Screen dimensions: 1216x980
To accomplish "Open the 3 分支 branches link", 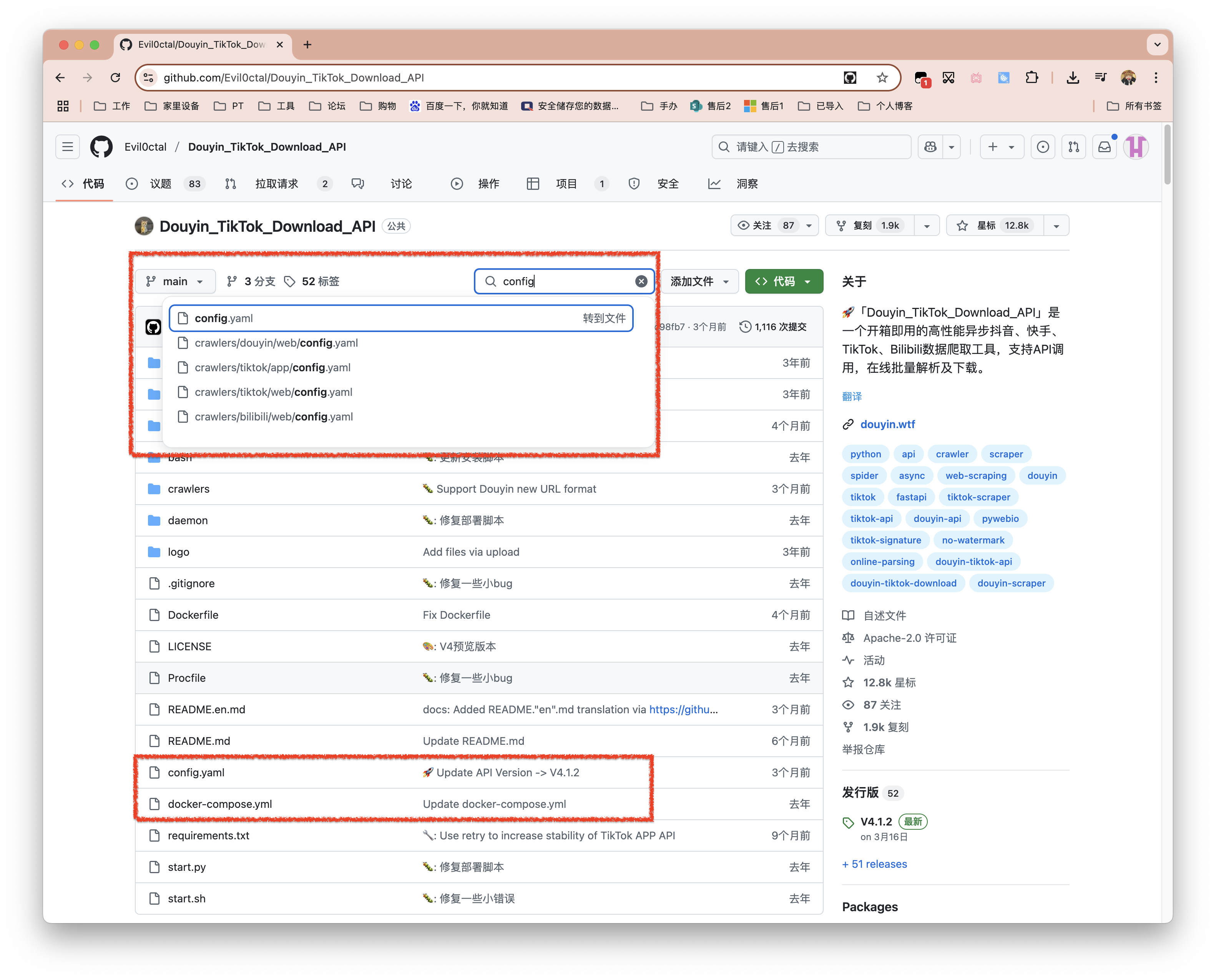I will pyautogui.click(x=251, y=281).
